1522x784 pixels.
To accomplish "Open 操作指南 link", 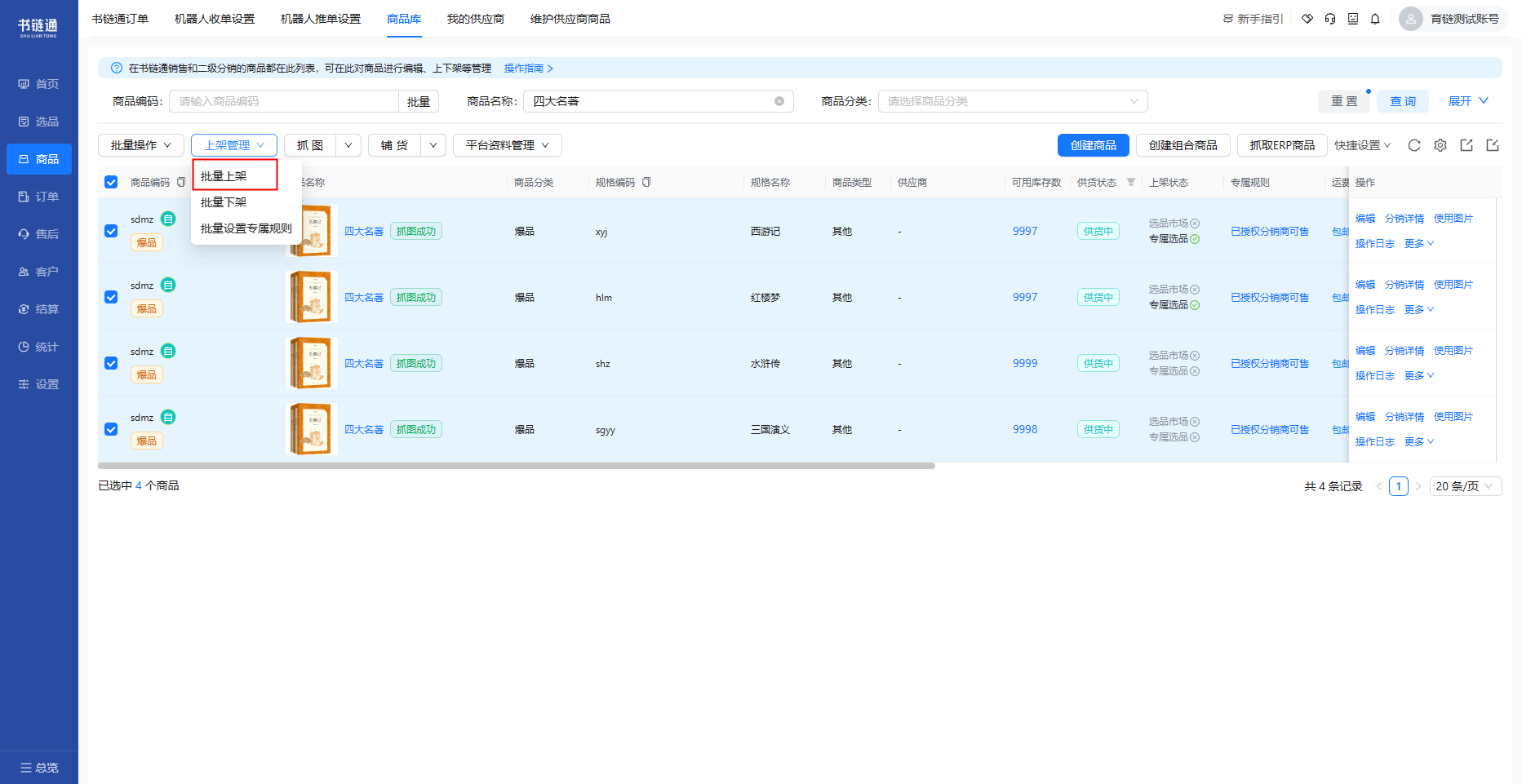I will click(x=528, y=68).
